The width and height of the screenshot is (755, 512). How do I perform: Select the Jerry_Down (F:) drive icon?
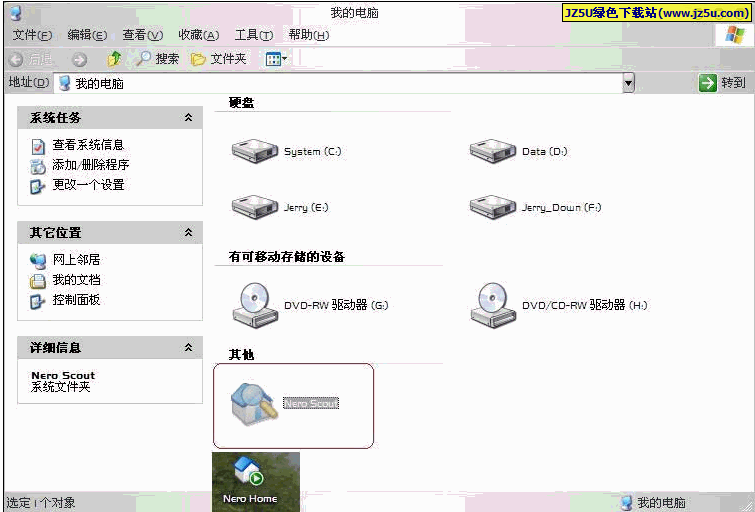[x=493, y=207]
